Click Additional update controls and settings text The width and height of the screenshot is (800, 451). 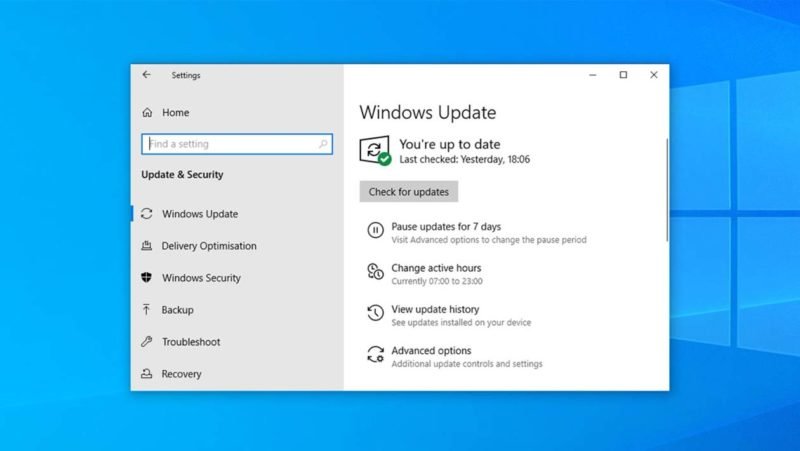(467, 364)
